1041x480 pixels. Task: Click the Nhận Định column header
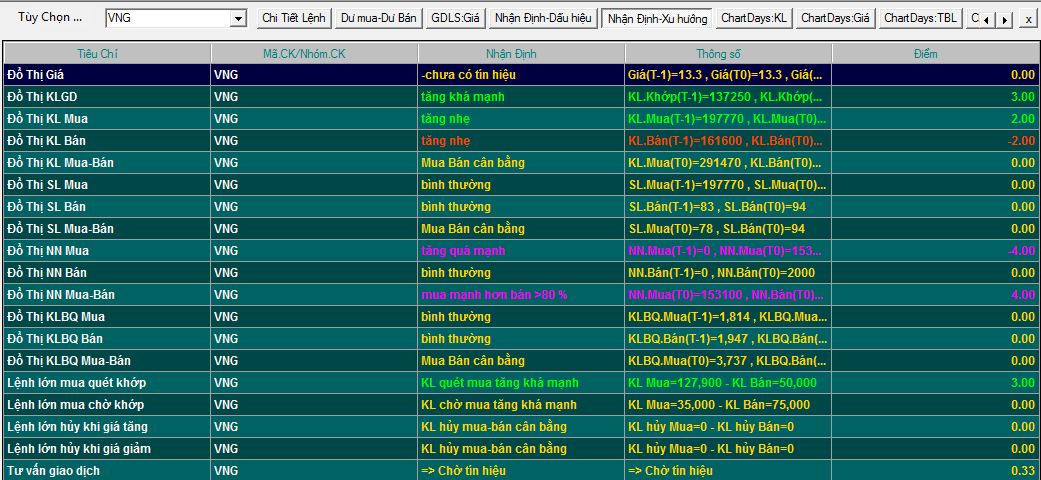[x=521, y=54]
